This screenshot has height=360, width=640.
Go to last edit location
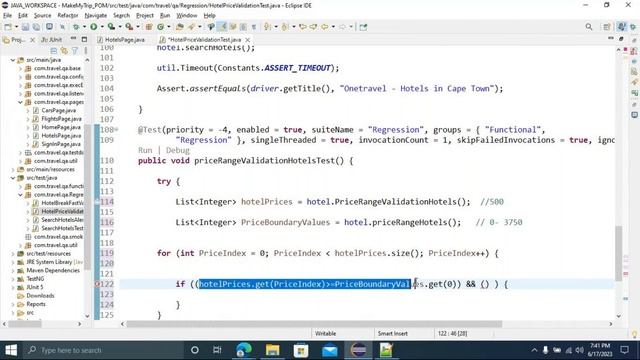pos(302,27)
